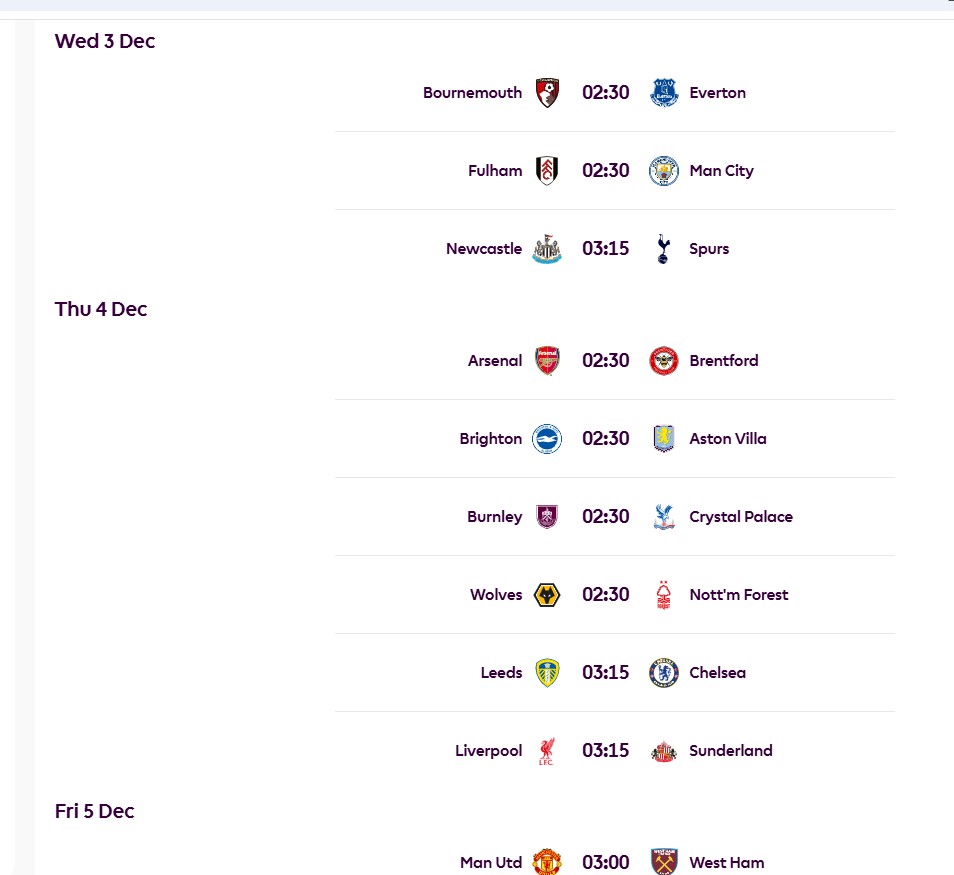The image size is (954, 875).
Task: Open the Nott'm Forest club badge
Action: 663,594
